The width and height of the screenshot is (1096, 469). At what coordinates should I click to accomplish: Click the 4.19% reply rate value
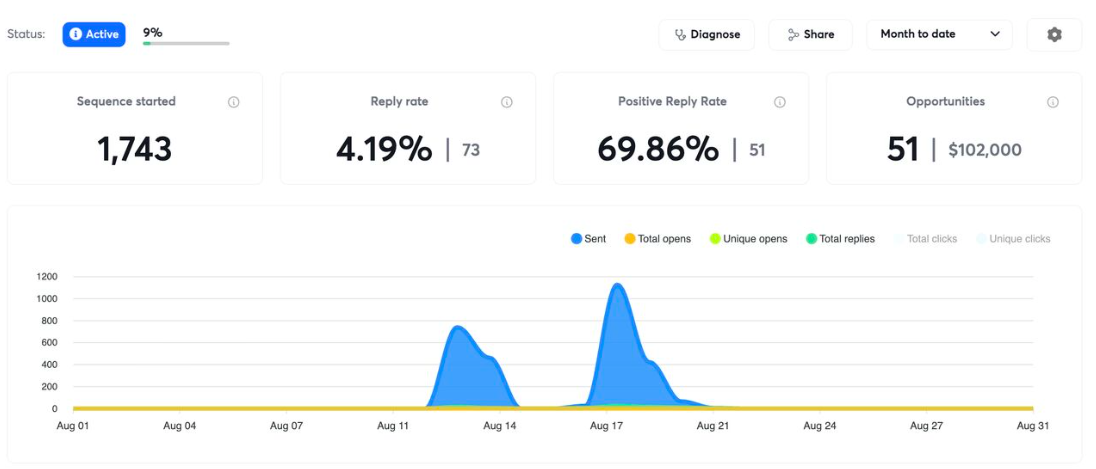(x=384, y=150)
